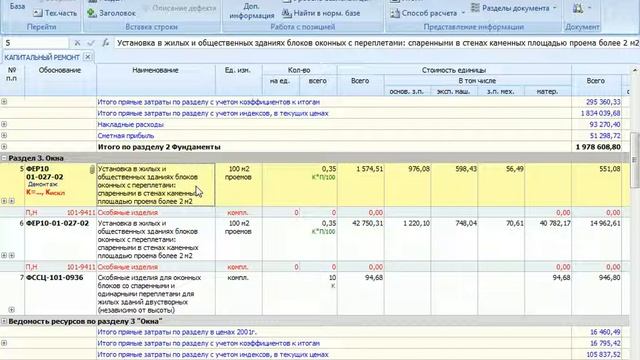Click the База button in the ribbon
Viewport: 640px width, 360px height.
[x=17, y=7]
